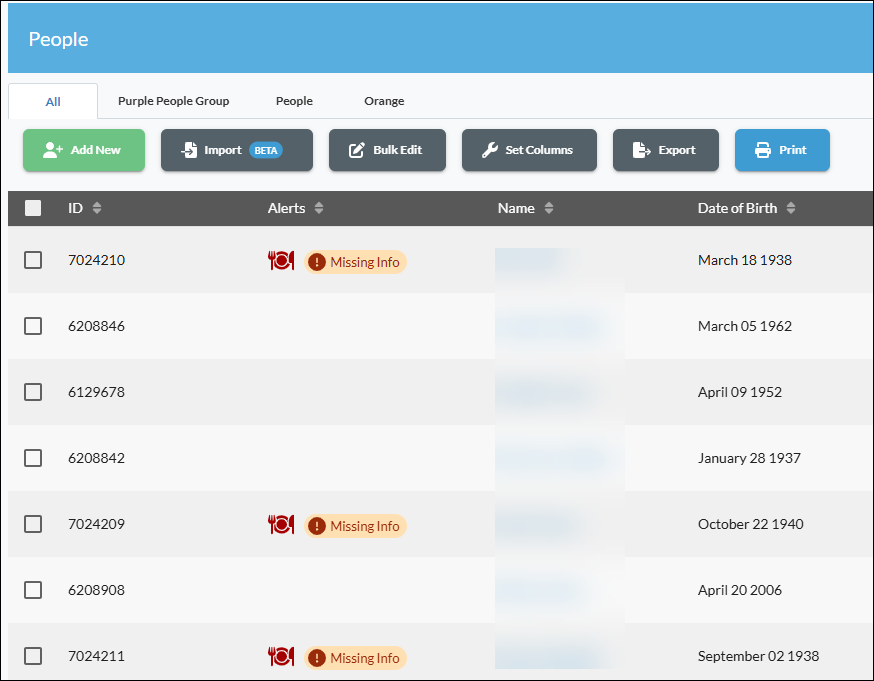The height and width of the screenshot is (681, 874).
Task: Click the Export button
Action: [666, 150]
